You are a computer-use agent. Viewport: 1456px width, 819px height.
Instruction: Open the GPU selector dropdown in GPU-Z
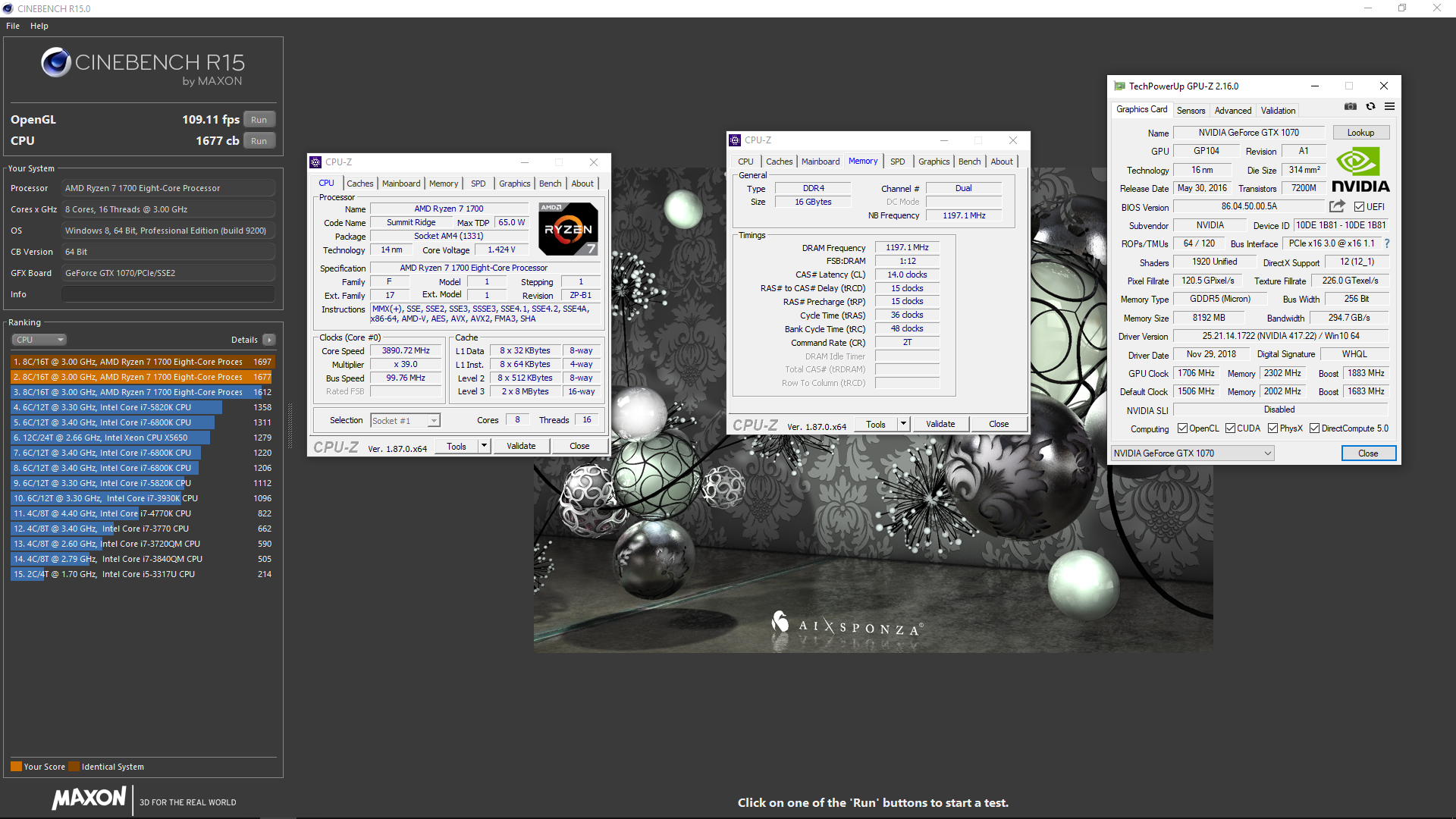(x=1192, y=453)
